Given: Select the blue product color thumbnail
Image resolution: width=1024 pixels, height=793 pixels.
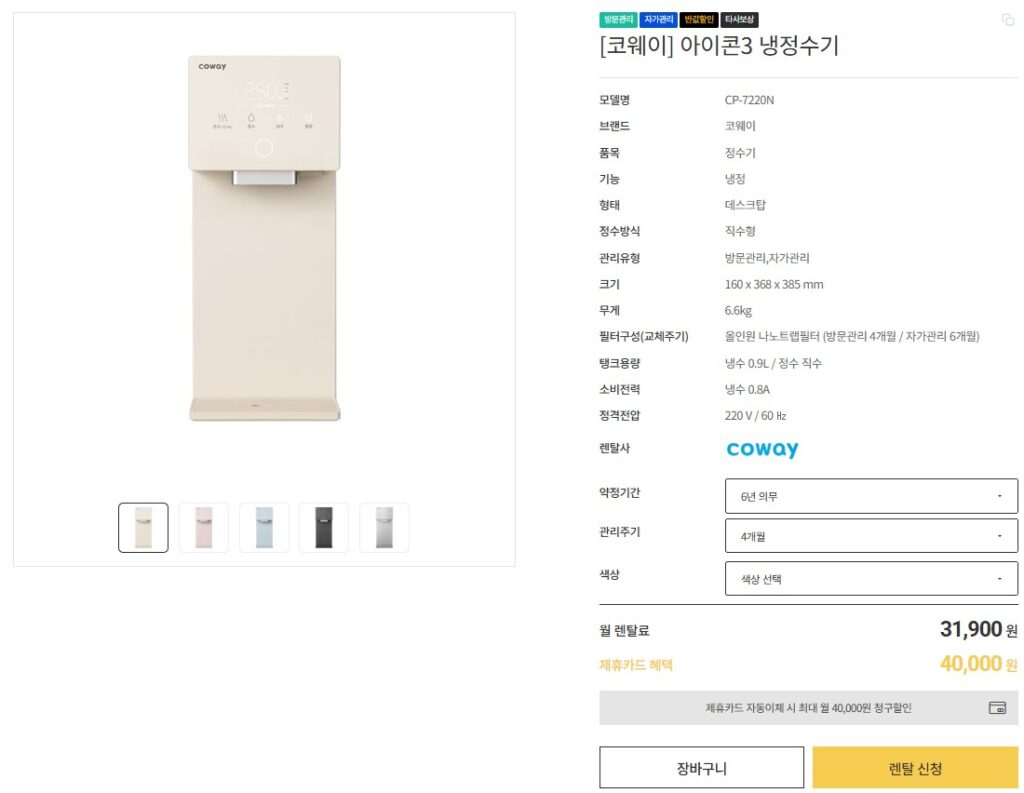Looking at the screenshot, I should click(263, 526).
